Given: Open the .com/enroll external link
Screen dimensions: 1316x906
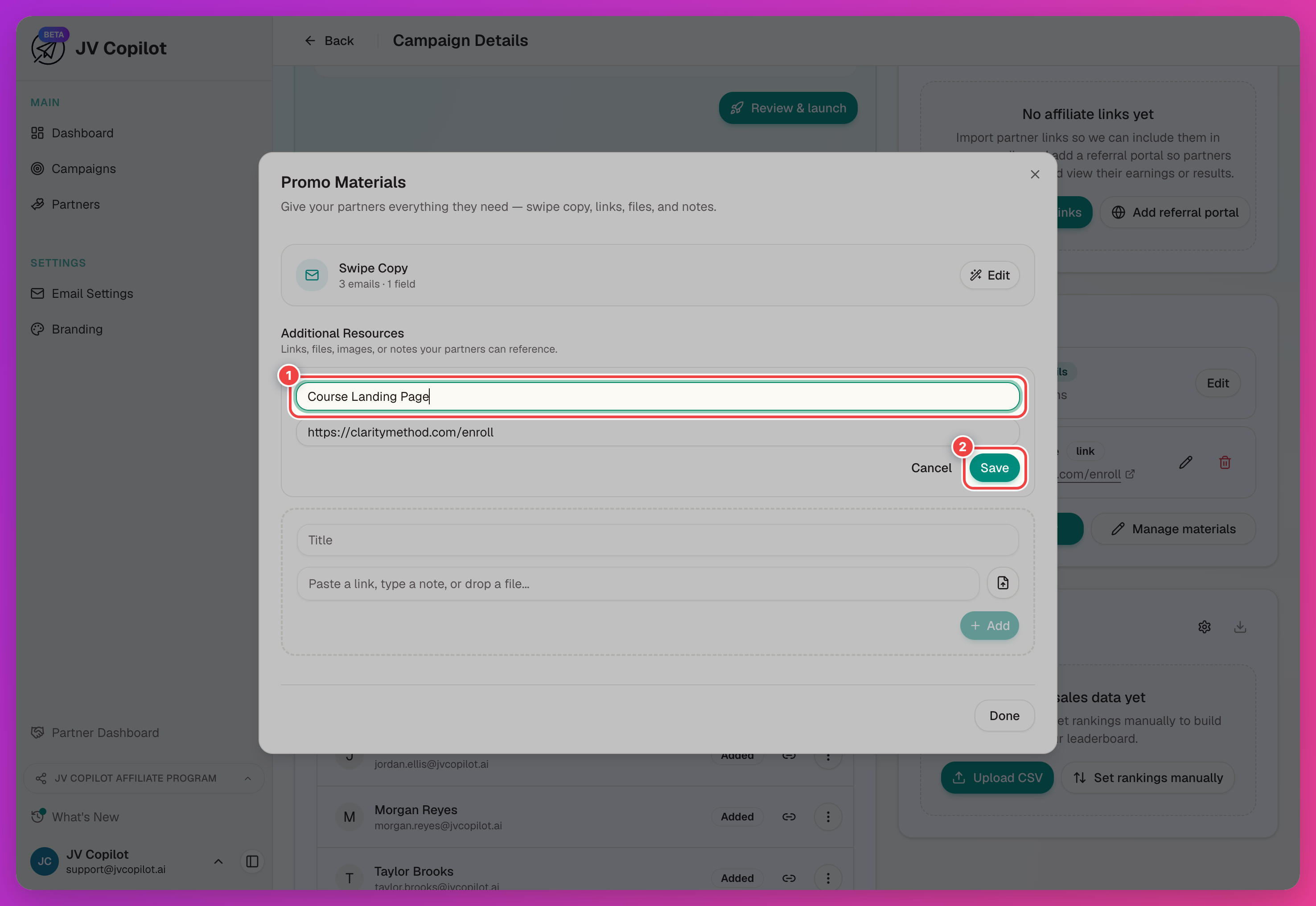Looking at the screenshot, I should 1096,474.
